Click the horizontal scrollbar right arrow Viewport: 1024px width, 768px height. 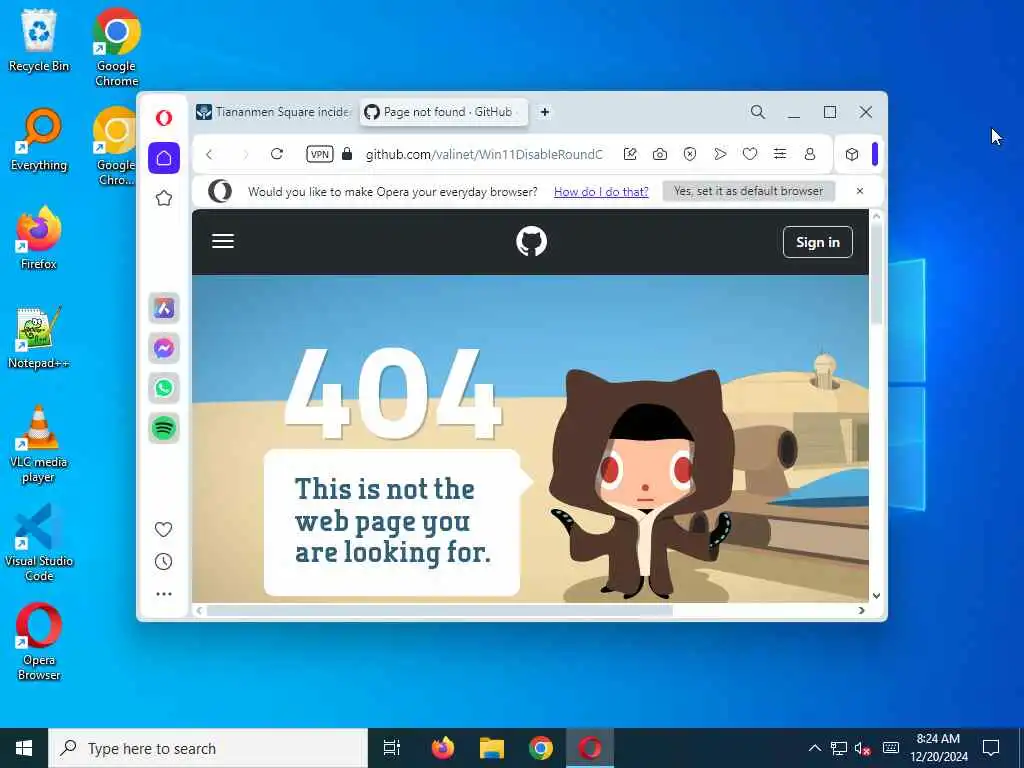tap(861, 611)
